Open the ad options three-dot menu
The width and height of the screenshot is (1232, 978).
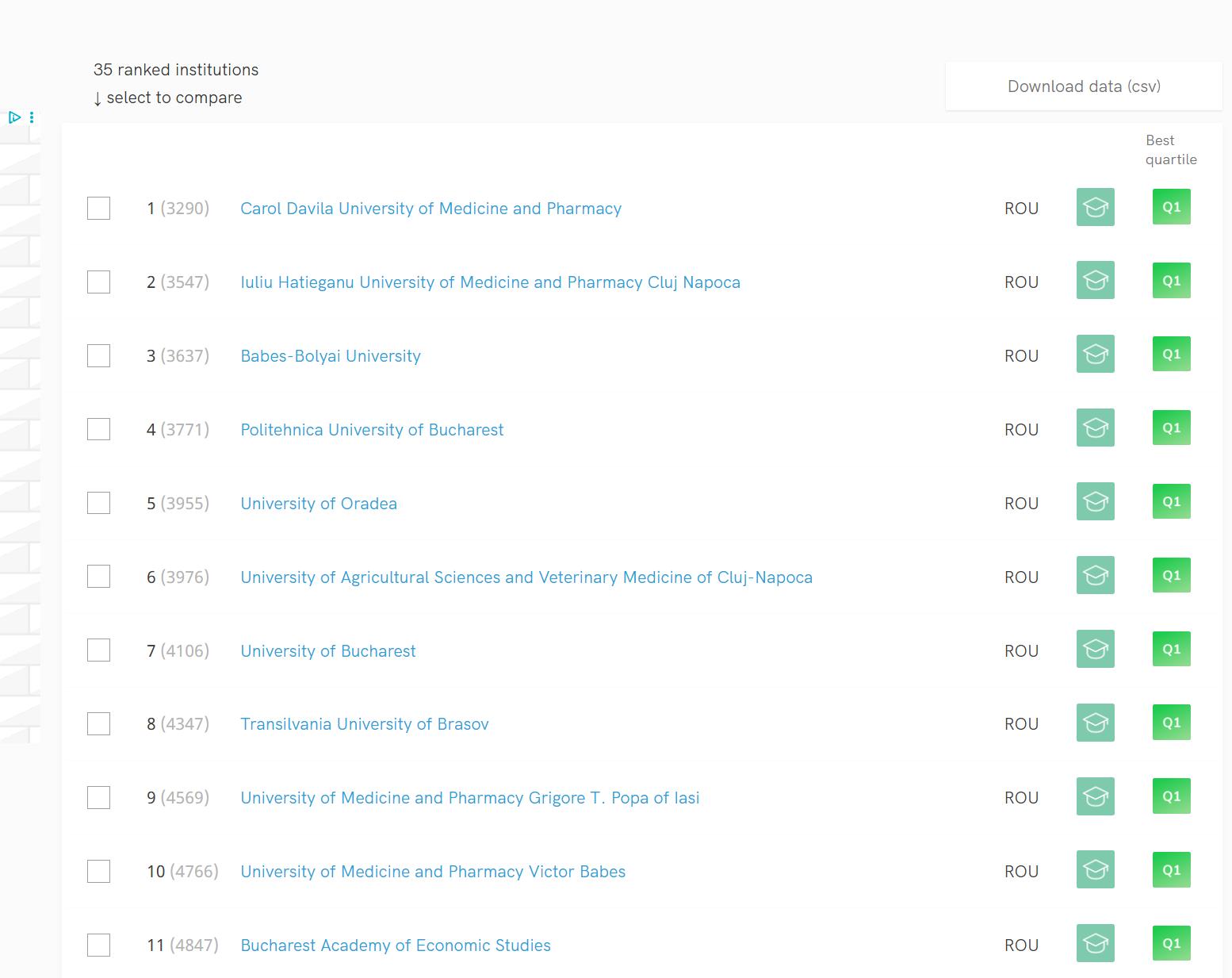(x=32, y=117)
